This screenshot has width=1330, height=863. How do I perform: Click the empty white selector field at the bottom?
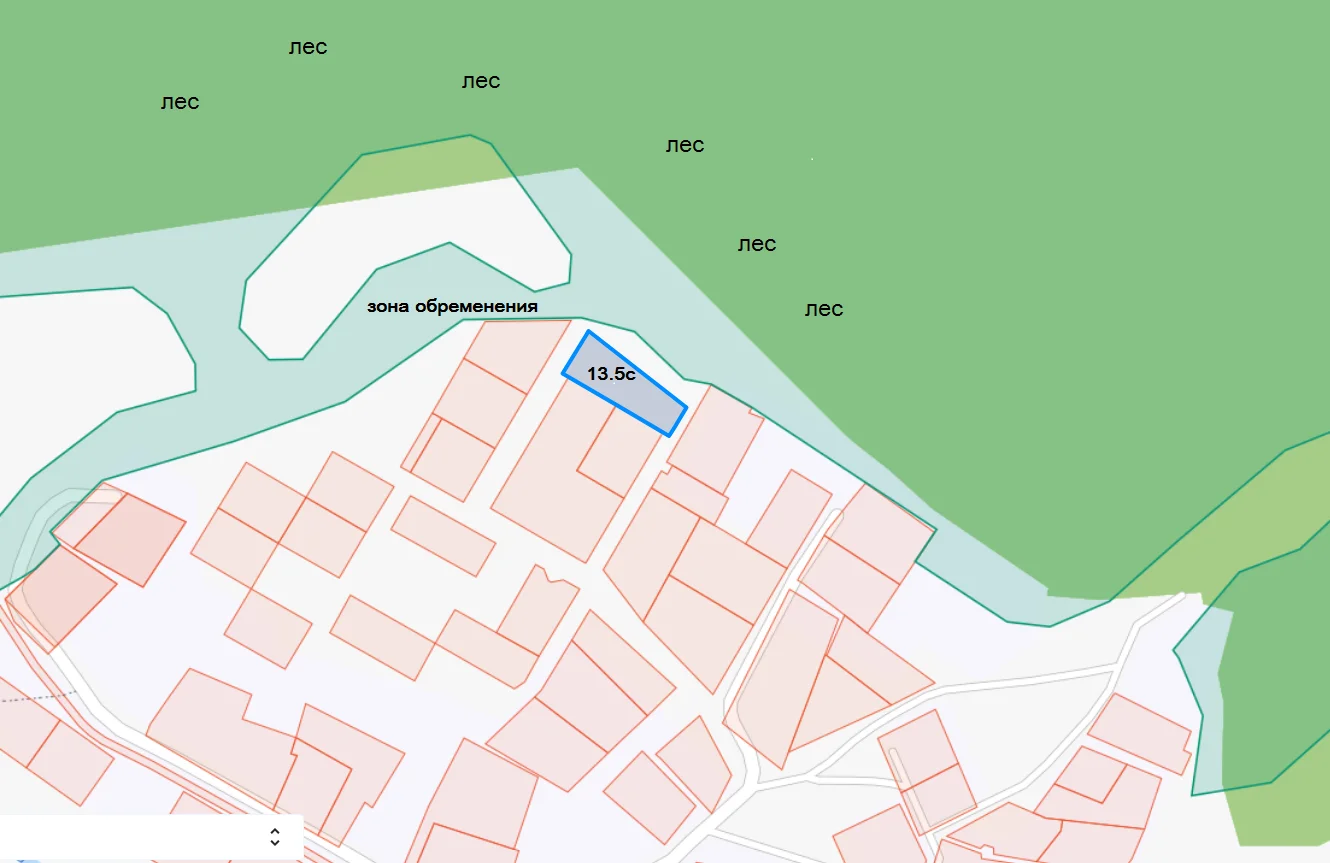(150, 837)
